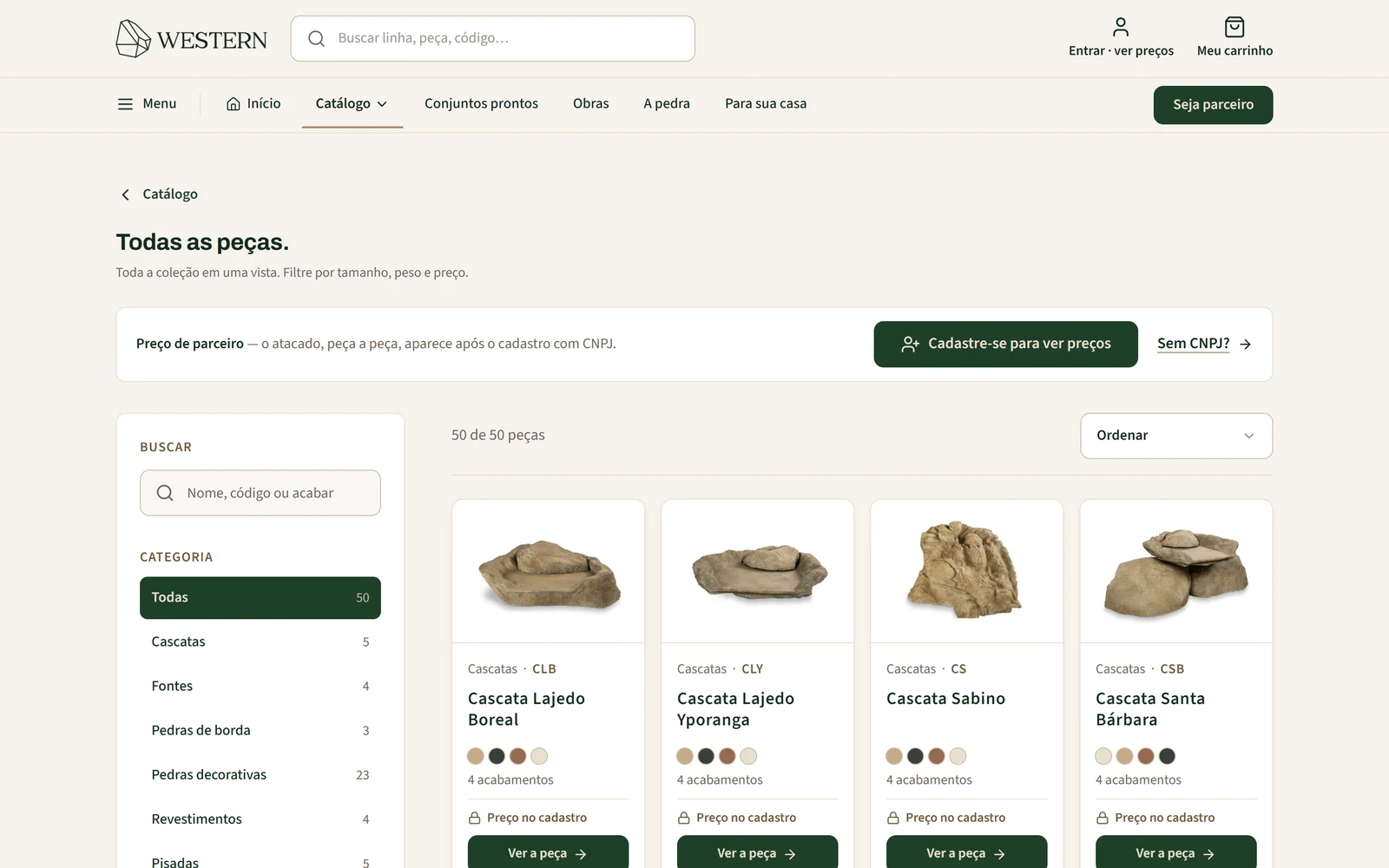Click the Seja parceiro button

click(x=1213, y=105)
